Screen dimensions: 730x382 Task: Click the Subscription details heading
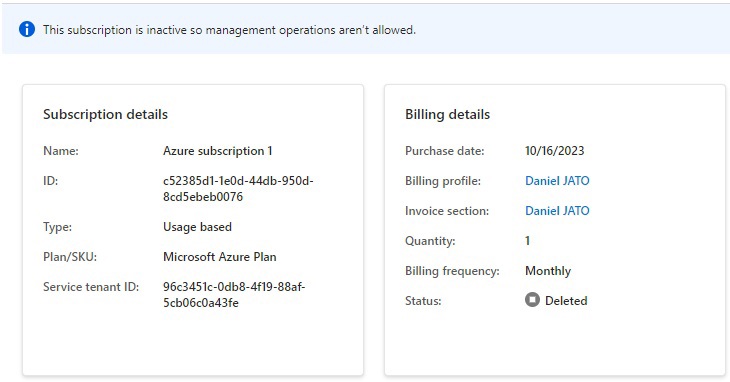point(106,114)
